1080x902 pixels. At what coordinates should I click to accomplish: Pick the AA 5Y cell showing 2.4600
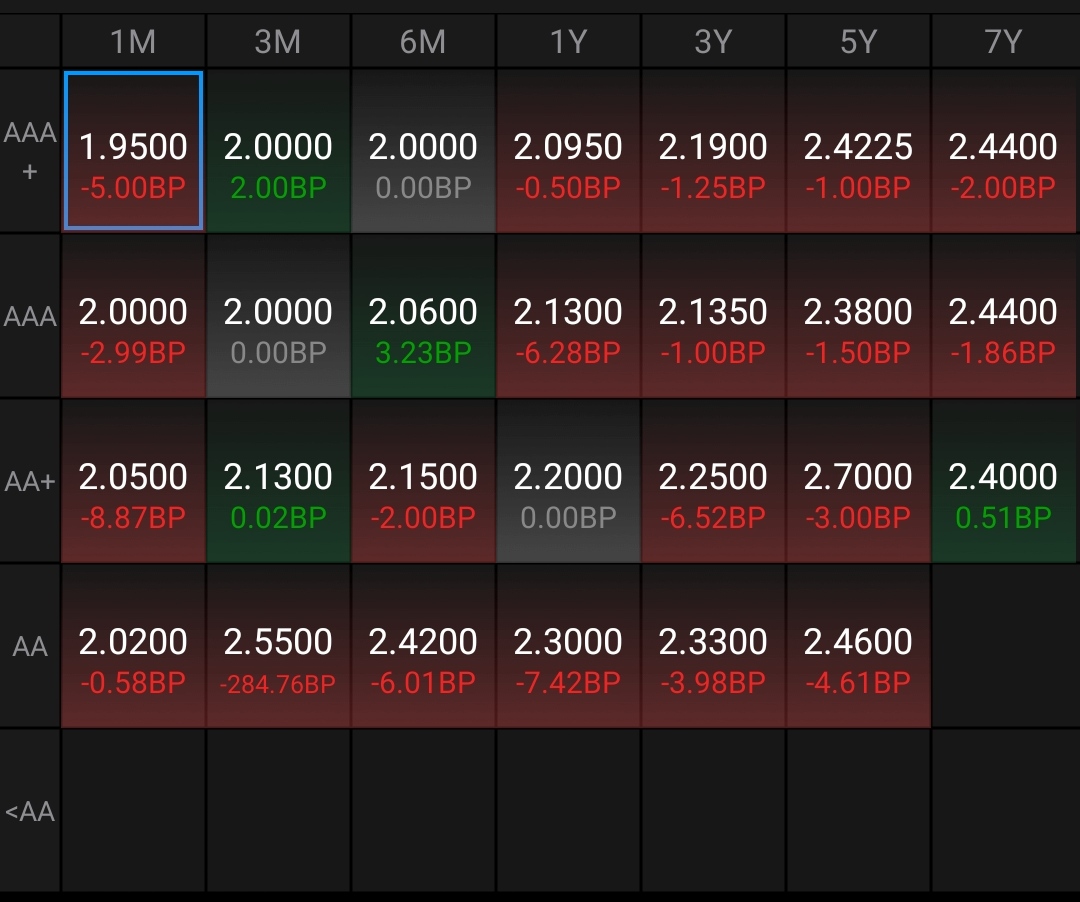[x=858, y=646]
